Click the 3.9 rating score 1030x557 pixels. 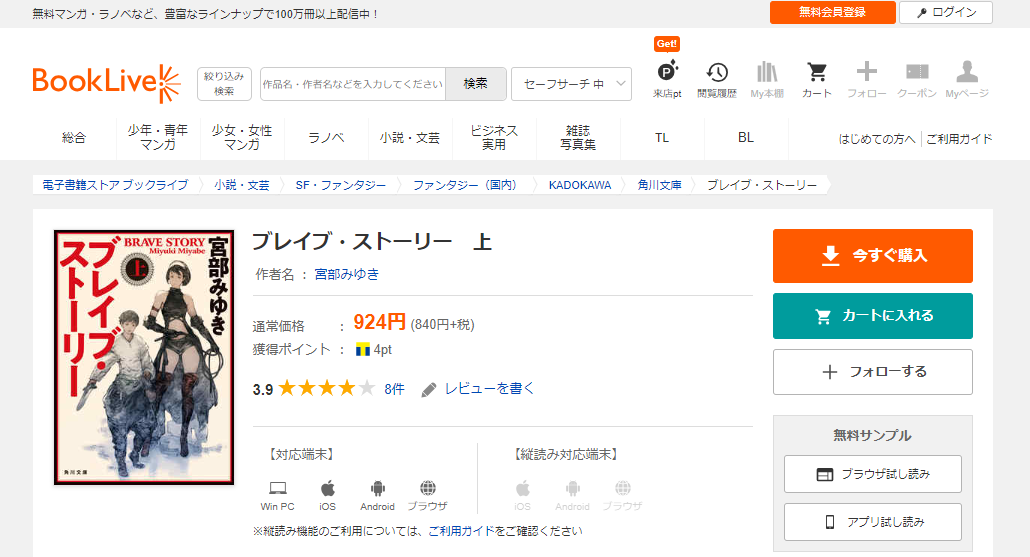pos(263,390)
